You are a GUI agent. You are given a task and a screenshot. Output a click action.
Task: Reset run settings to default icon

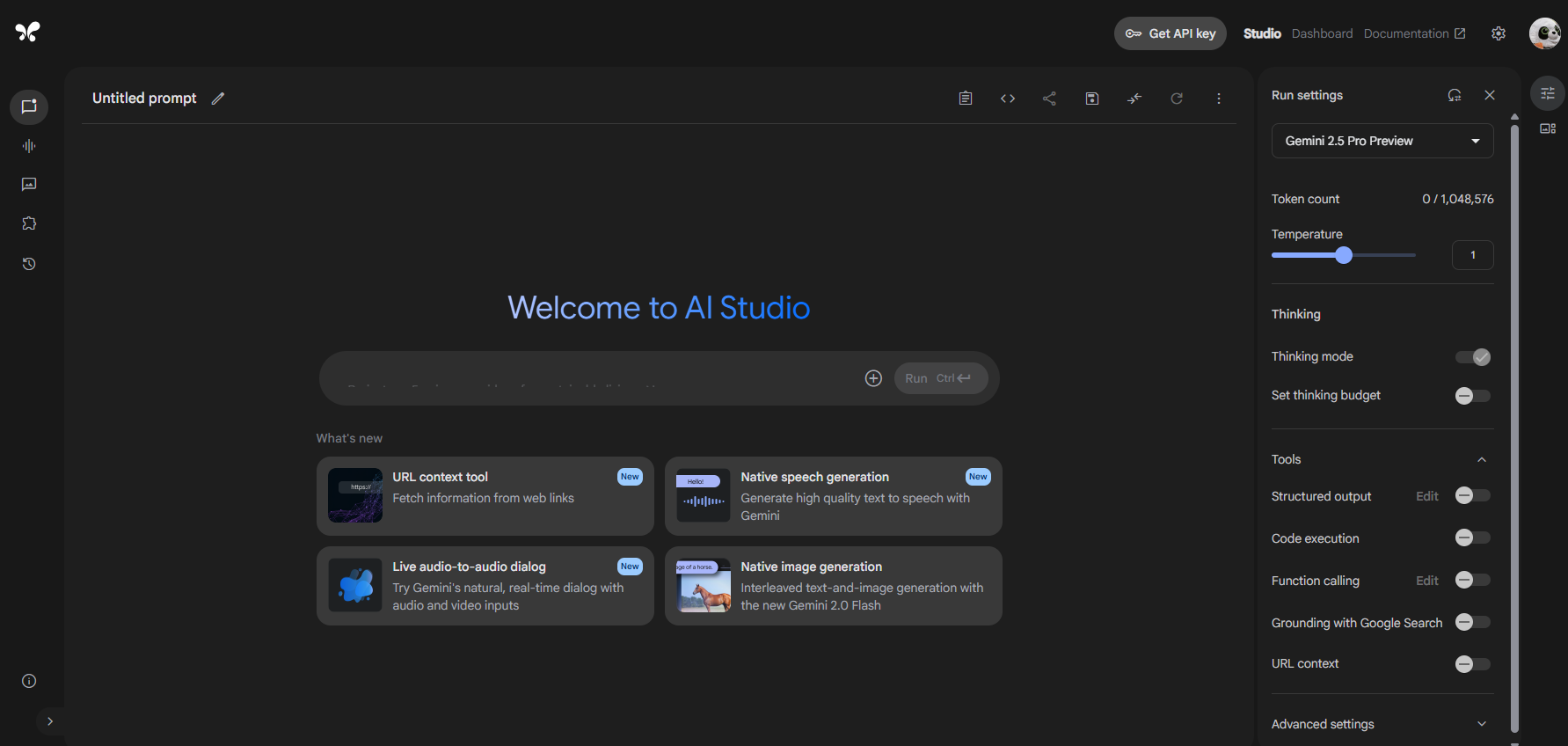pos(1455,95)
